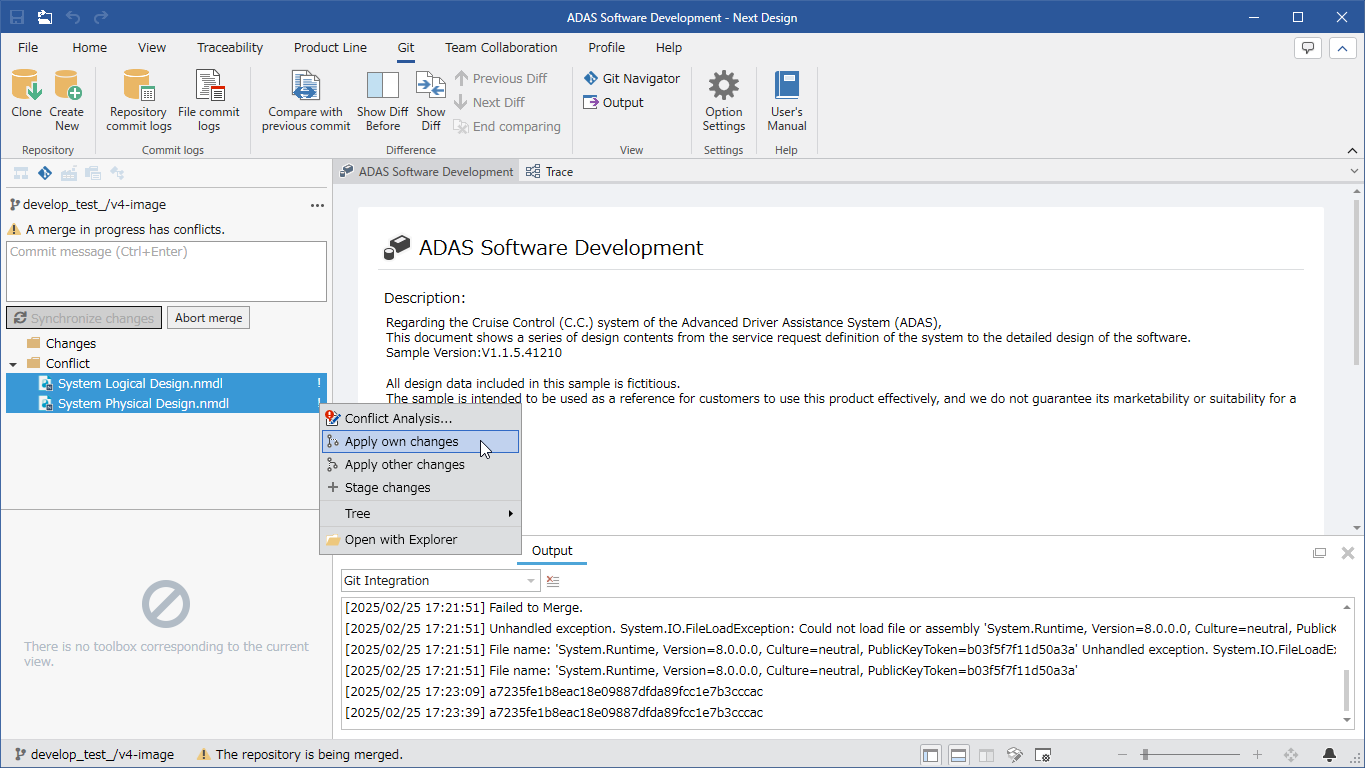Choose Apply other changes
The image size is (1365, 768).
pos(420,465)
